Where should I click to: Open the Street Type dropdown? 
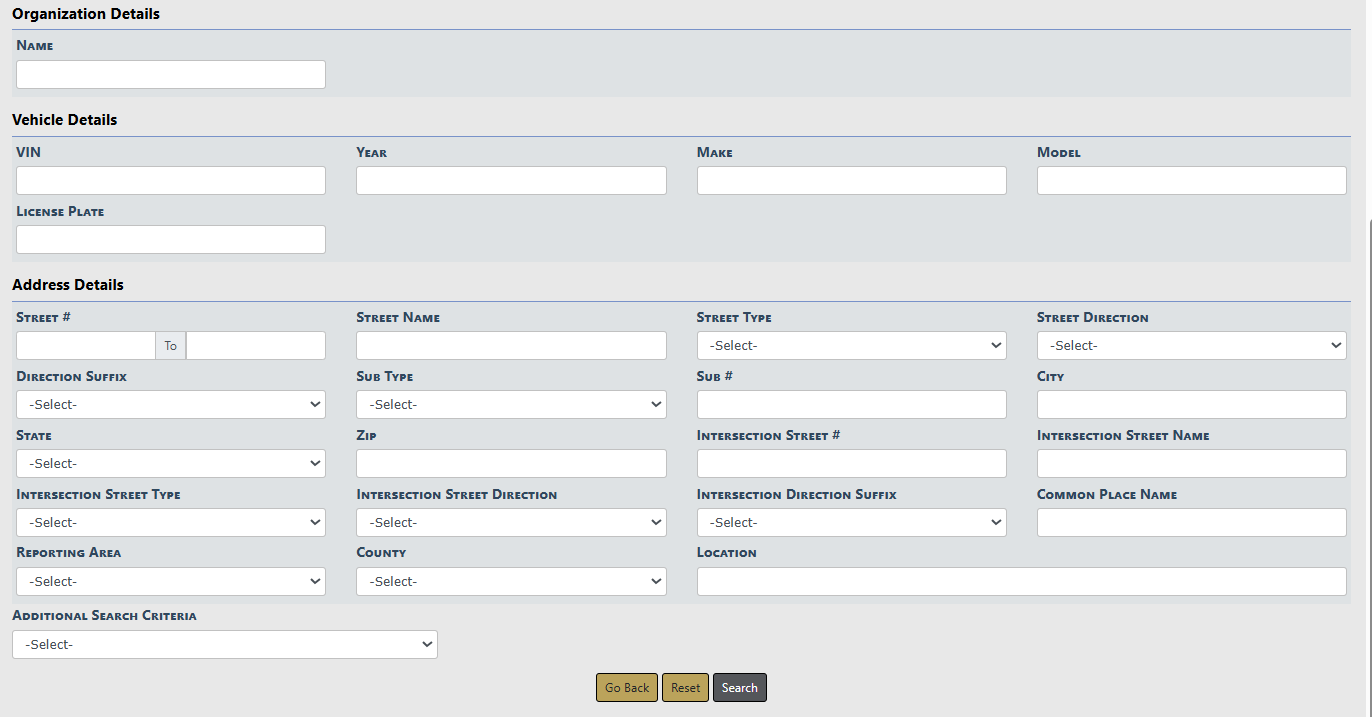851,346
